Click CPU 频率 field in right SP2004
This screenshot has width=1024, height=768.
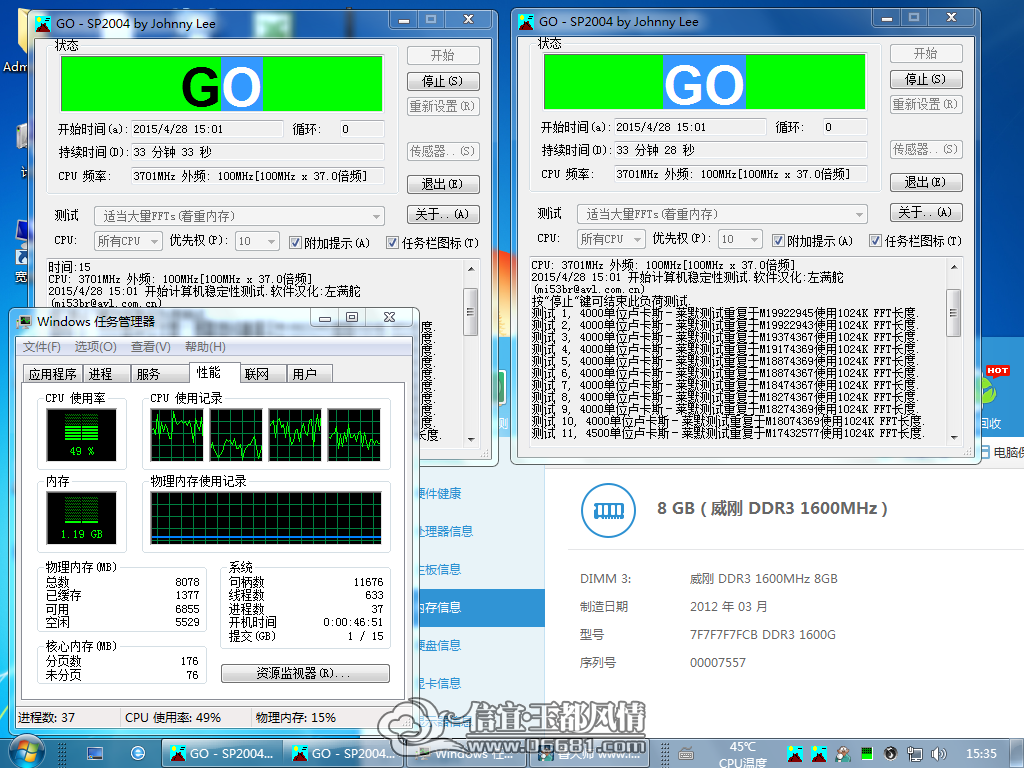[741, 174]
